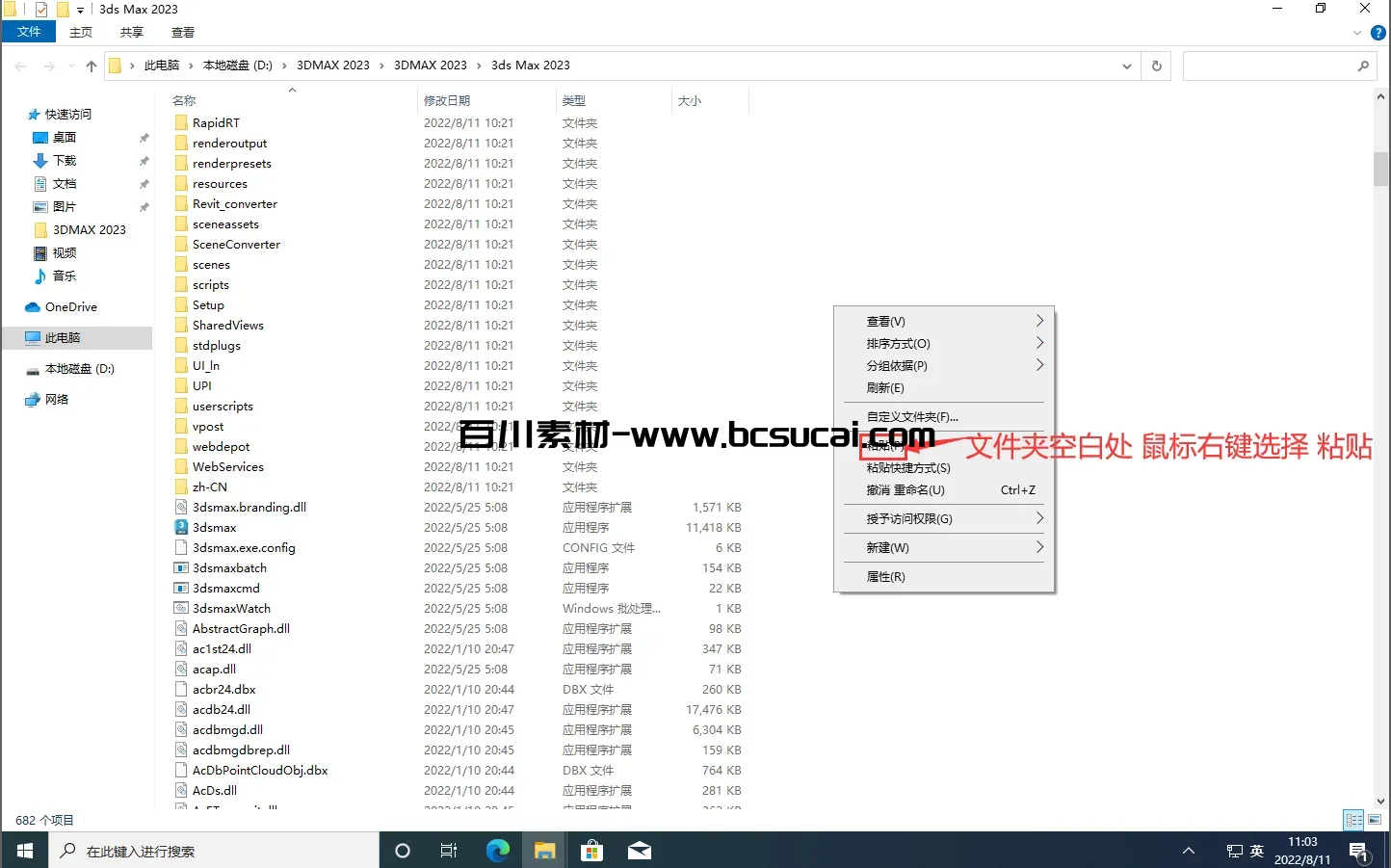1391x868 pixels.
Task: Click the Desktop quick access icon
Action: coord(40,138)
